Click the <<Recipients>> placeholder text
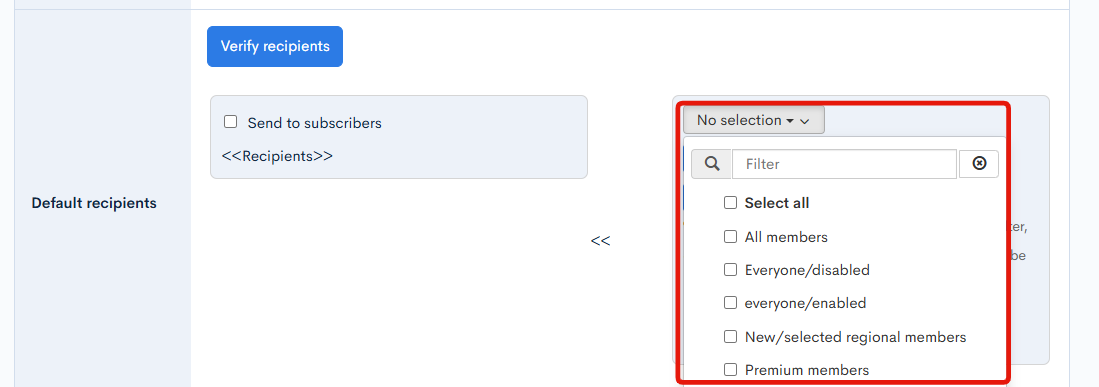Viewport: 1099px width, 387px height. (277, 156)
